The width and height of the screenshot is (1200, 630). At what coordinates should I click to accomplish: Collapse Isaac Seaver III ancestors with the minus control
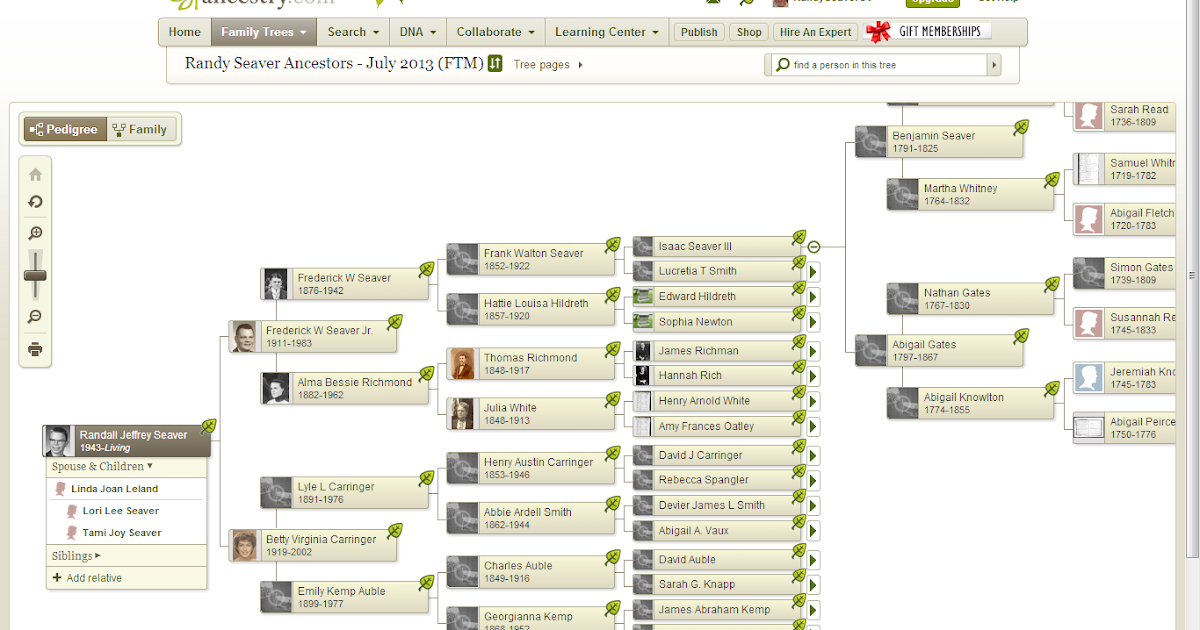click(x=812, y=245)
